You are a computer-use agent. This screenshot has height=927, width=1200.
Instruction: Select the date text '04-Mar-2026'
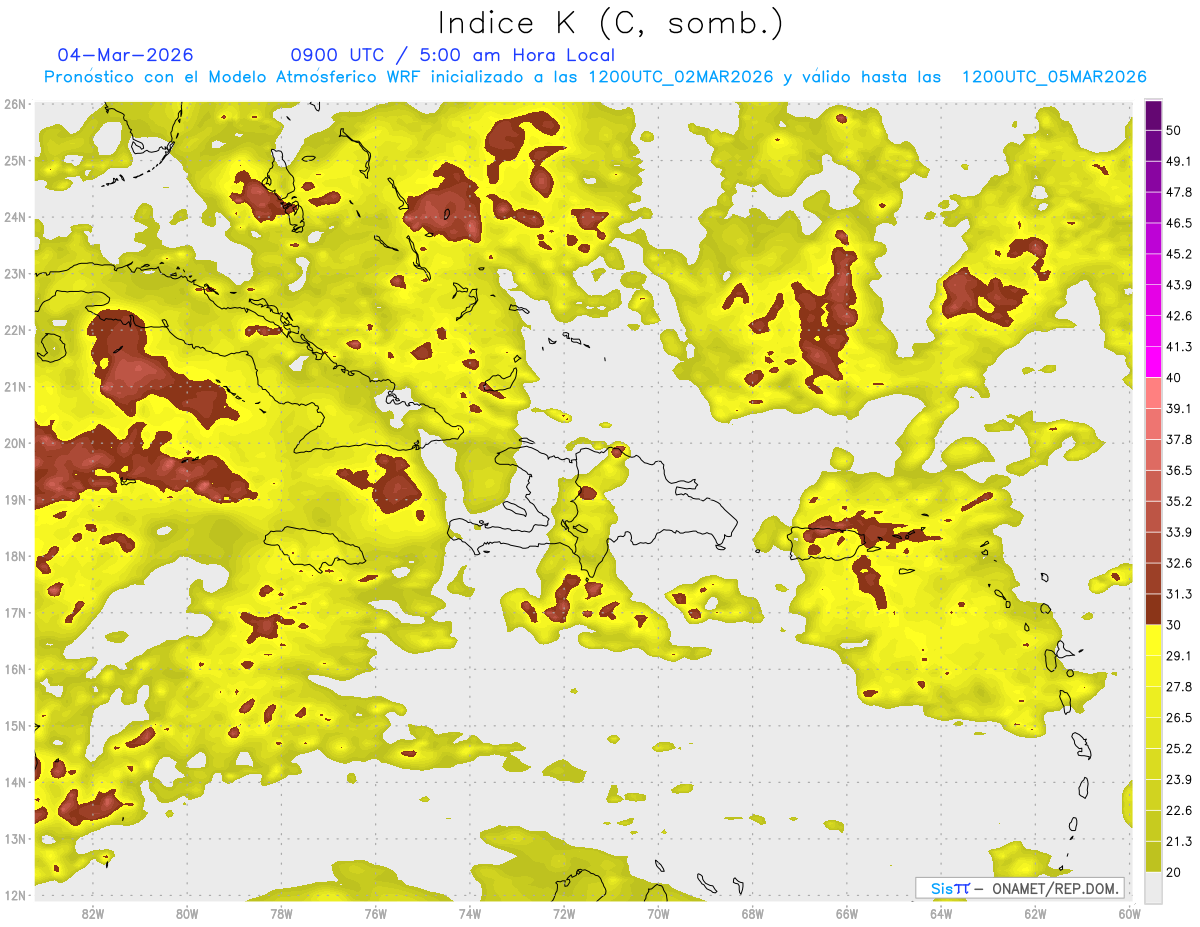pos(126,55)
